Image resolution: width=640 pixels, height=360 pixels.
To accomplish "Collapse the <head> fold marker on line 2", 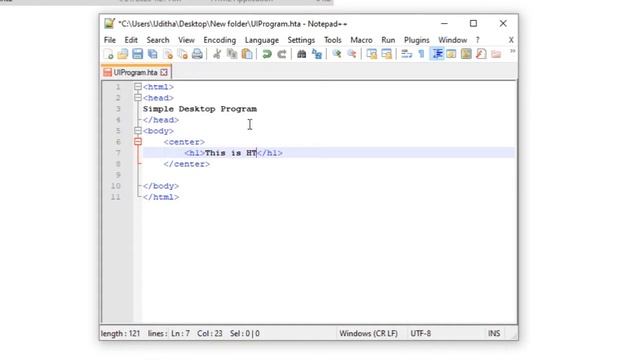I will (138, 98).
